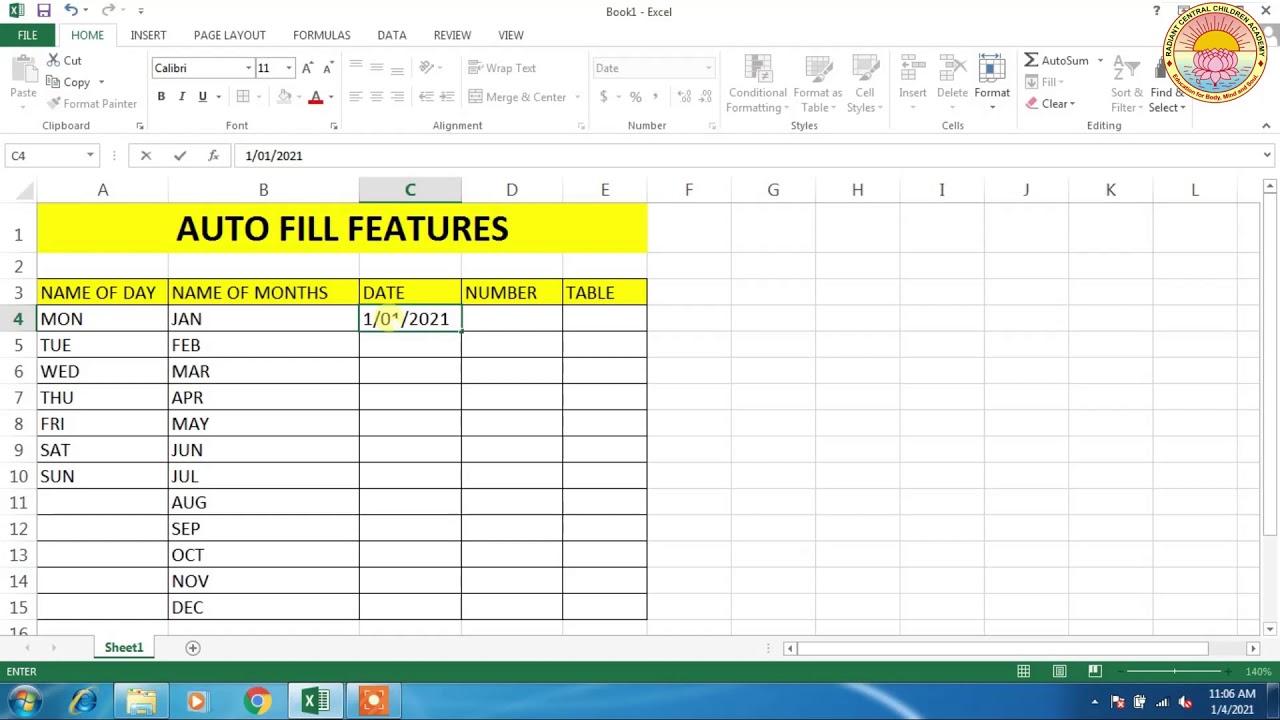Click the Cut command in Clipboard group
The image size is (1280, 720).
[x=64, y=61]
